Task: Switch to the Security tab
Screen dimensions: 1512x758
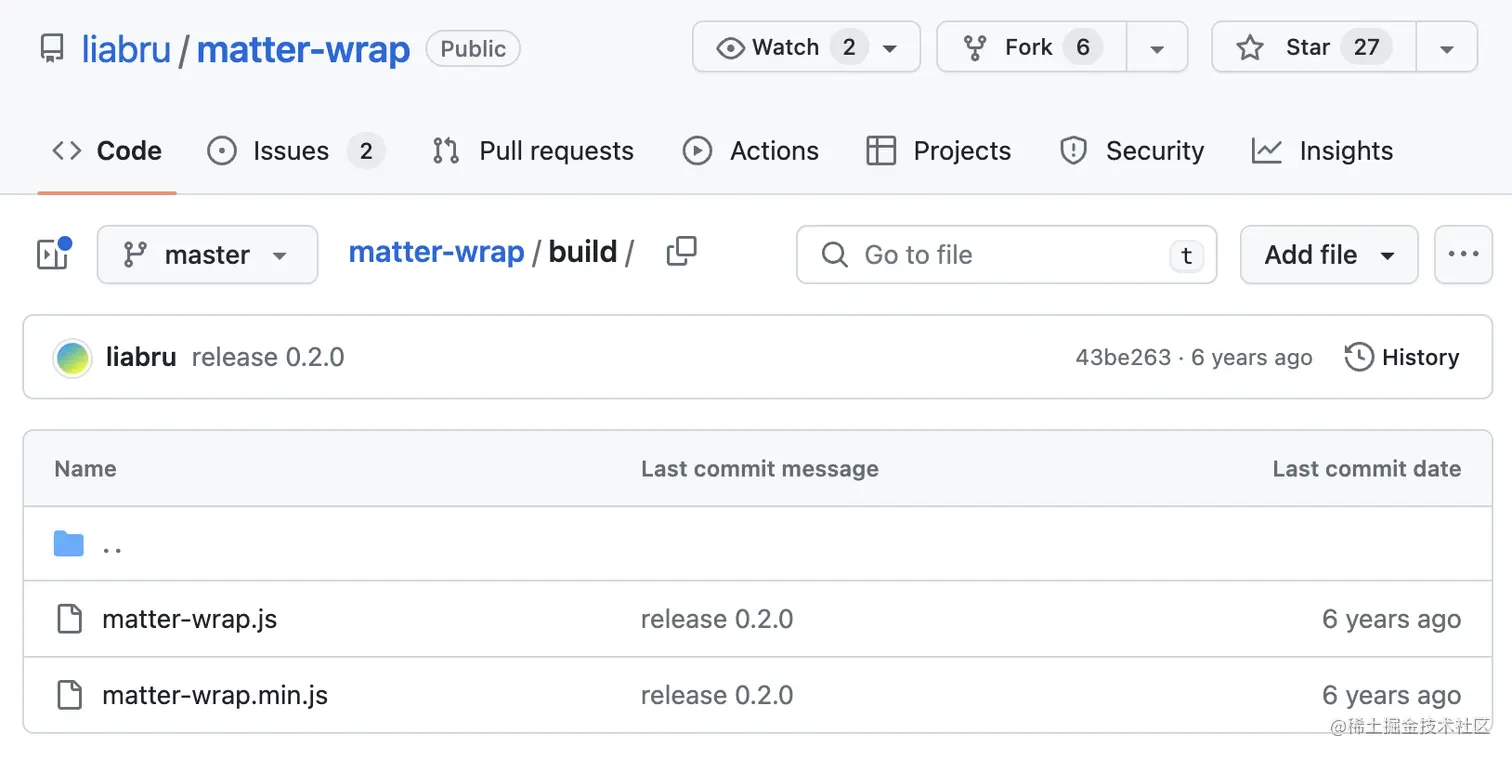Action: click(x=1131, y=151)
